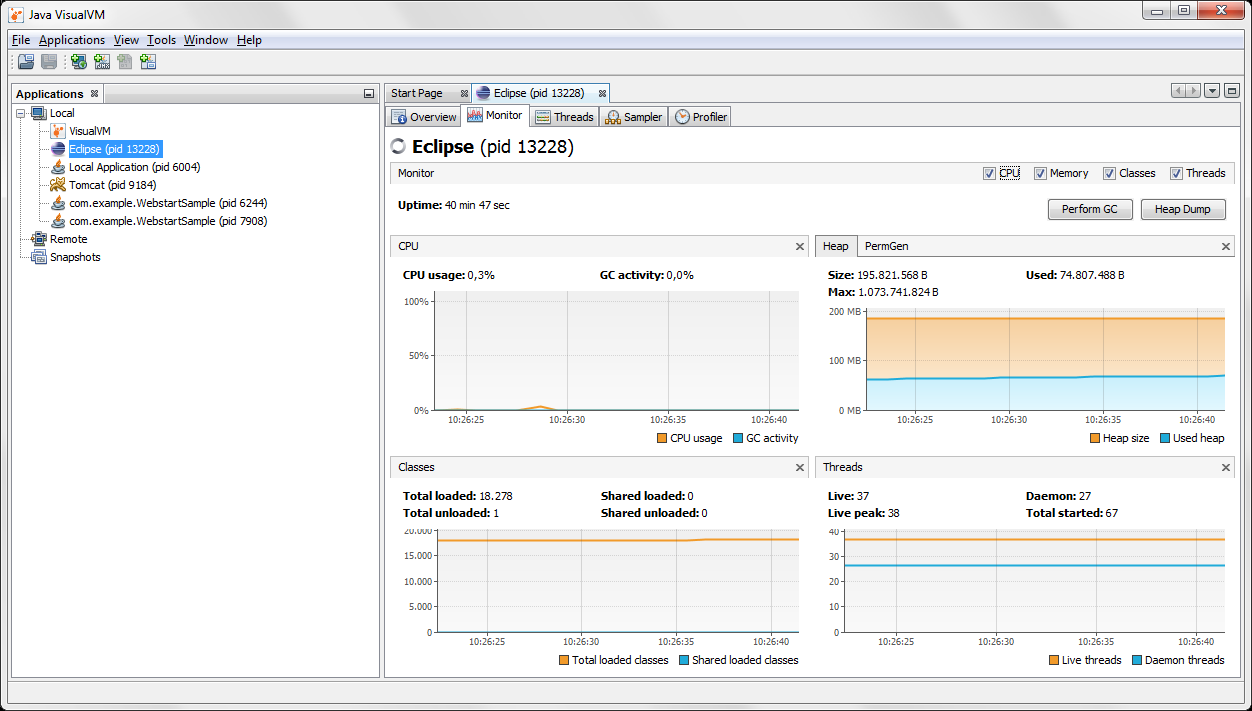Open the Help menu
1252x711 pixels.
pos(249,40)
